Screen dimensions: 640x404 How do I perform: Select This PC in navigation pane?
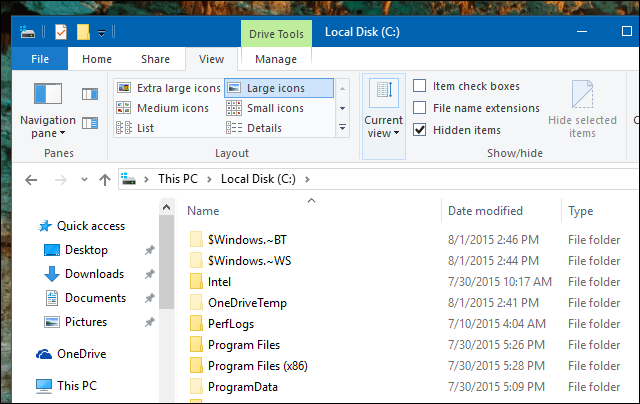(66, 386)
